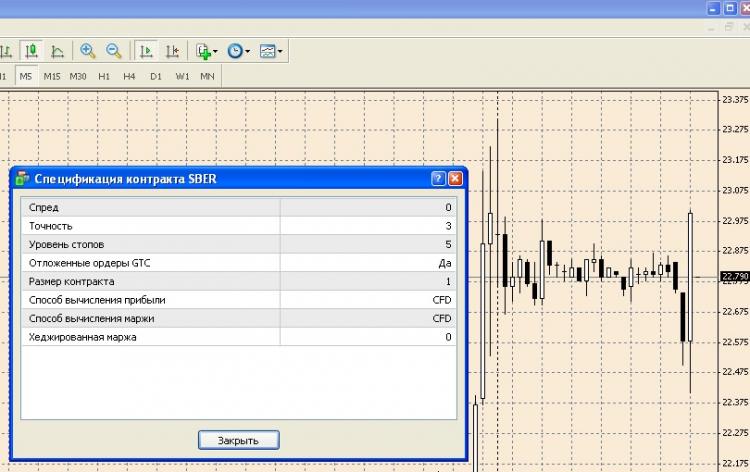Switch to M5 timeframe
This screenshot has width=750, height=472.
click(x=26, y=76)
